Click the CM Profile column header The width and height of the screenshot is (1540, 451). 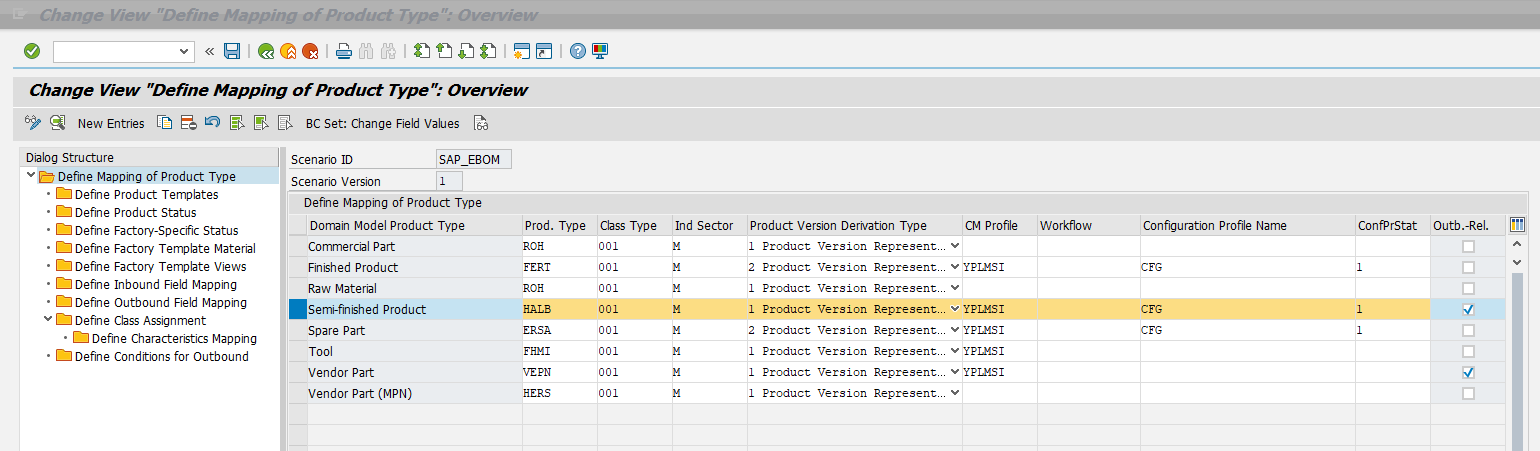pyautogui.click(x=999, y=225)
